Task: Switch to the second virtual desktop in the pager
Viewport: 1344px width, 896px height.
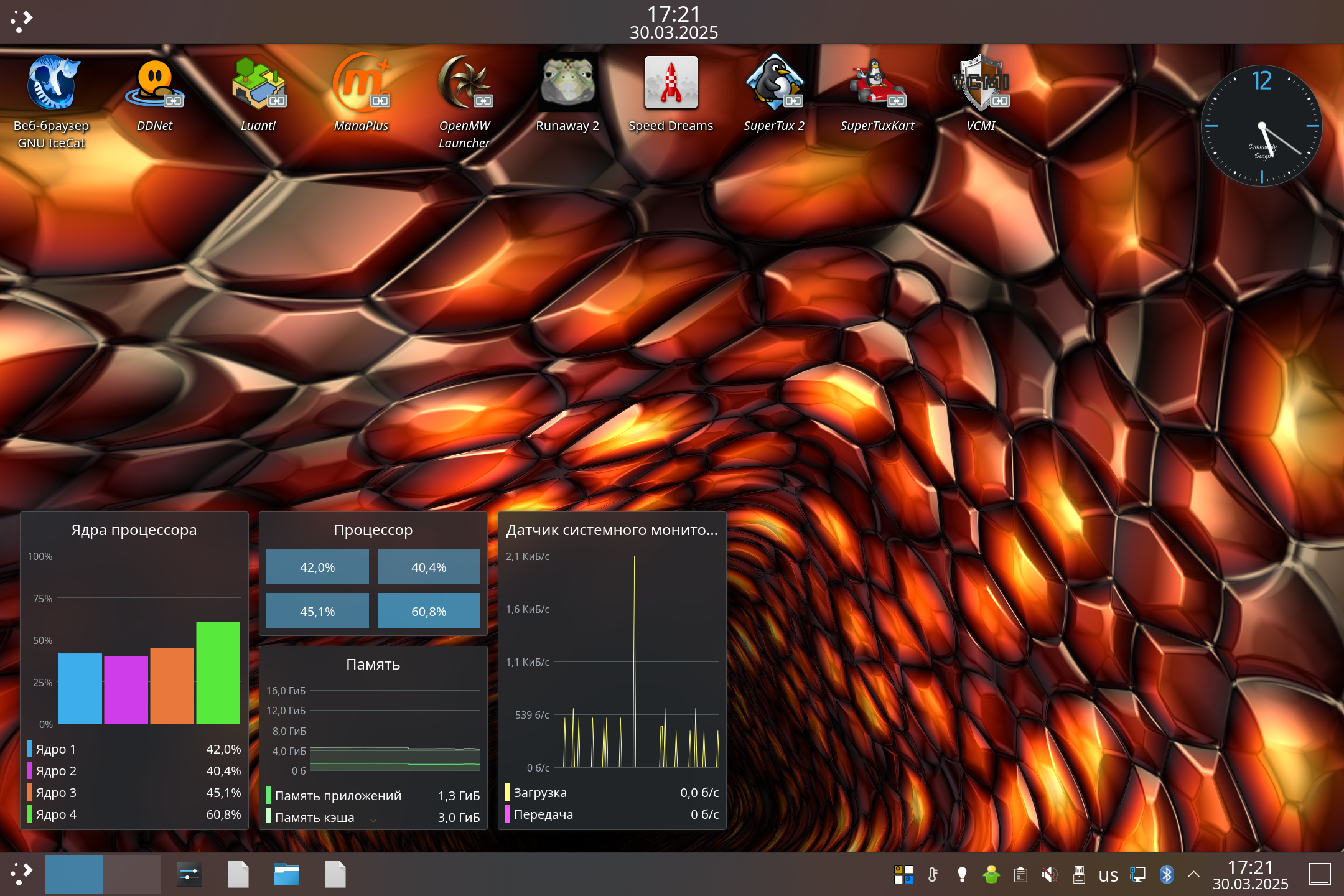Action: [x=132, y=874]
